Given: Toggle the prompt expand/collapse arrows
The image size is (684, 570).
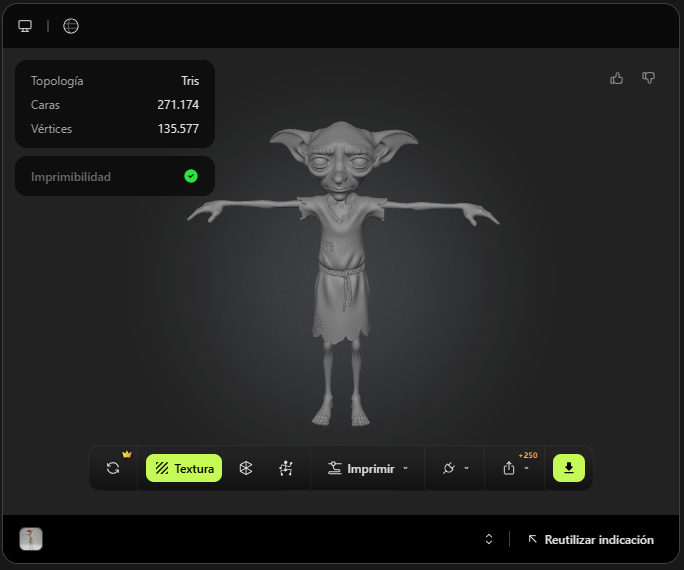Looking at the screenshot, I should click(x=489, y=539).
